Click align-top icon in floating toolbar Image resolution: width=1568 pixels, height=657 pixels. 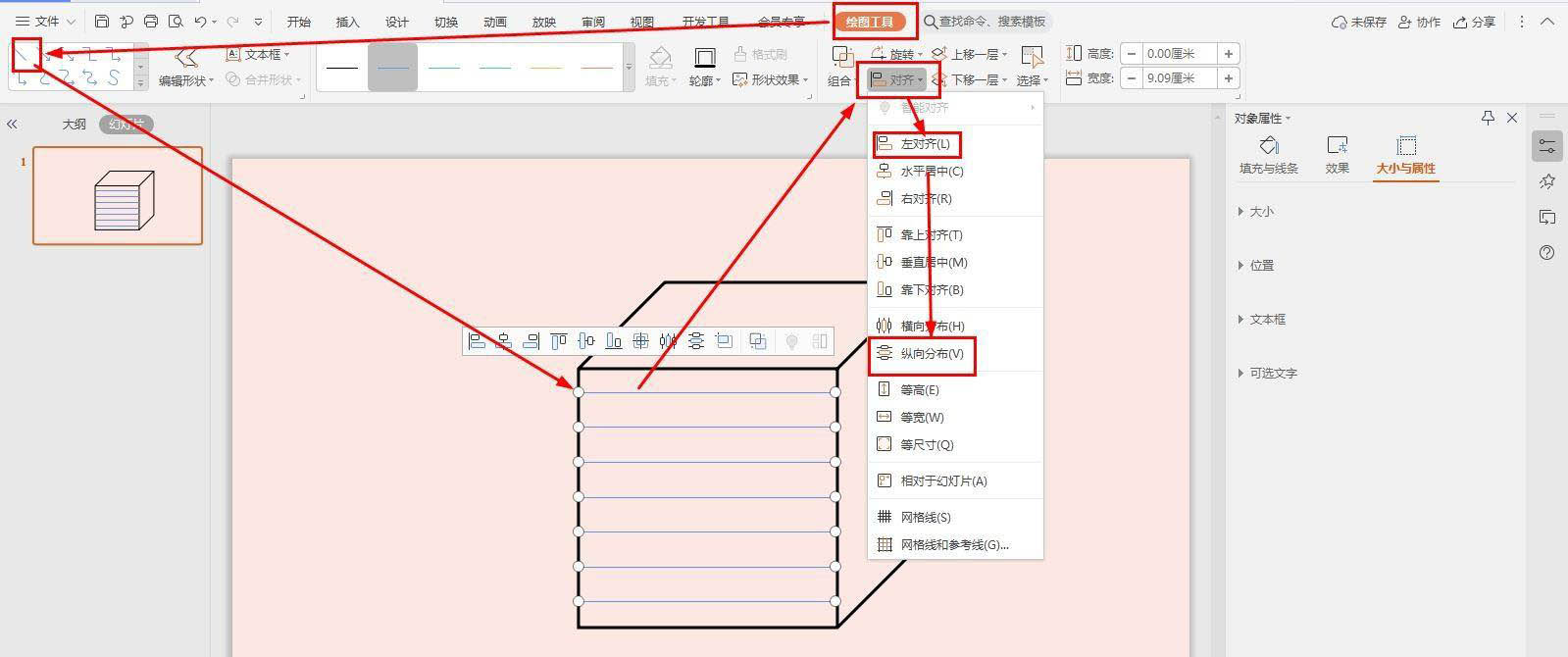tap(559, 341)
